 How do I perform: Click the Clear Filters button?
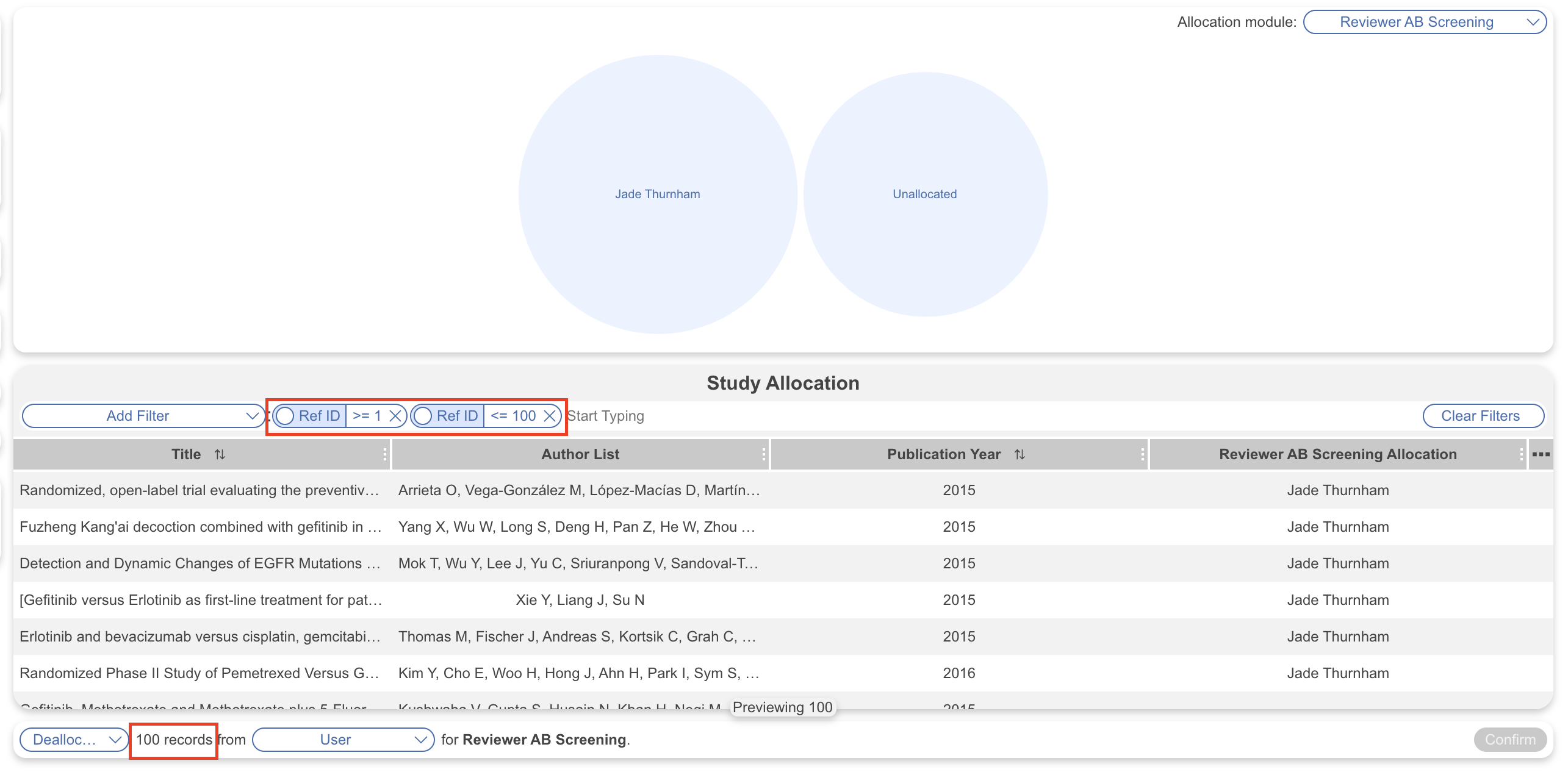pyautogui.click(x=1483, y=416)
